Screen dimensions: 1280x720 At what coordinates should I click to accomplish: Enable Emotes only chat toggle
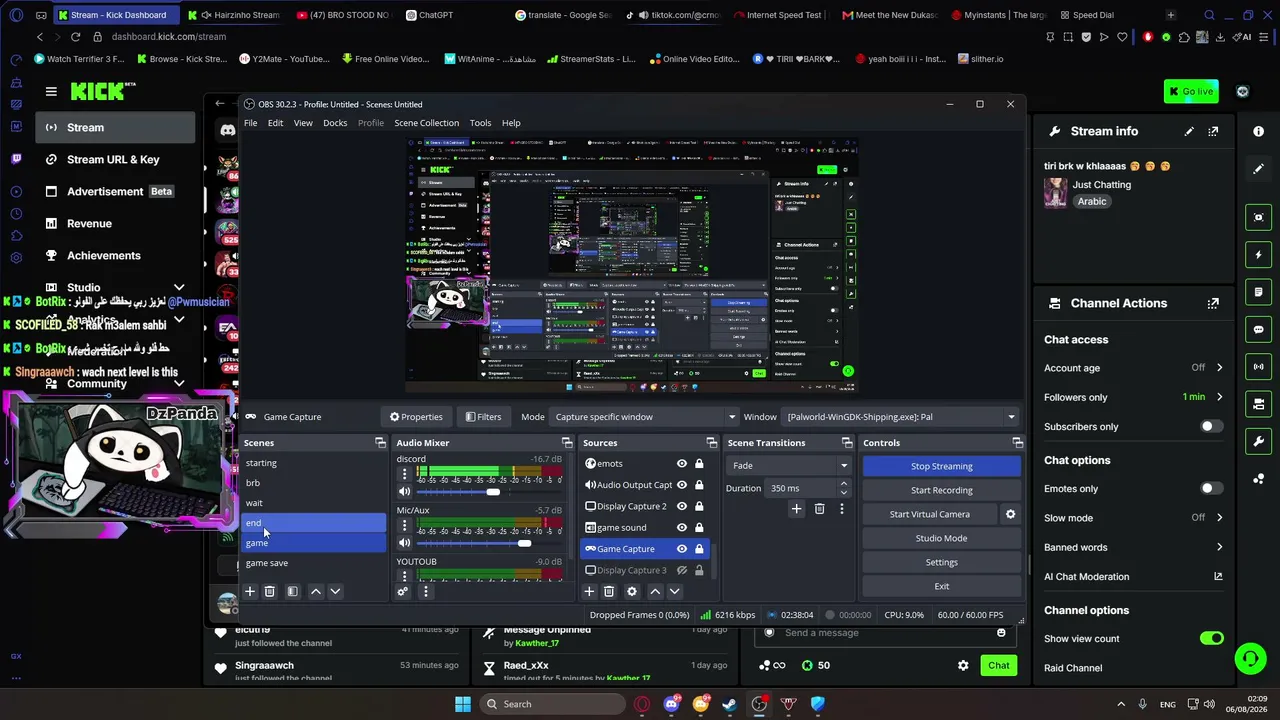point(1211,489)
